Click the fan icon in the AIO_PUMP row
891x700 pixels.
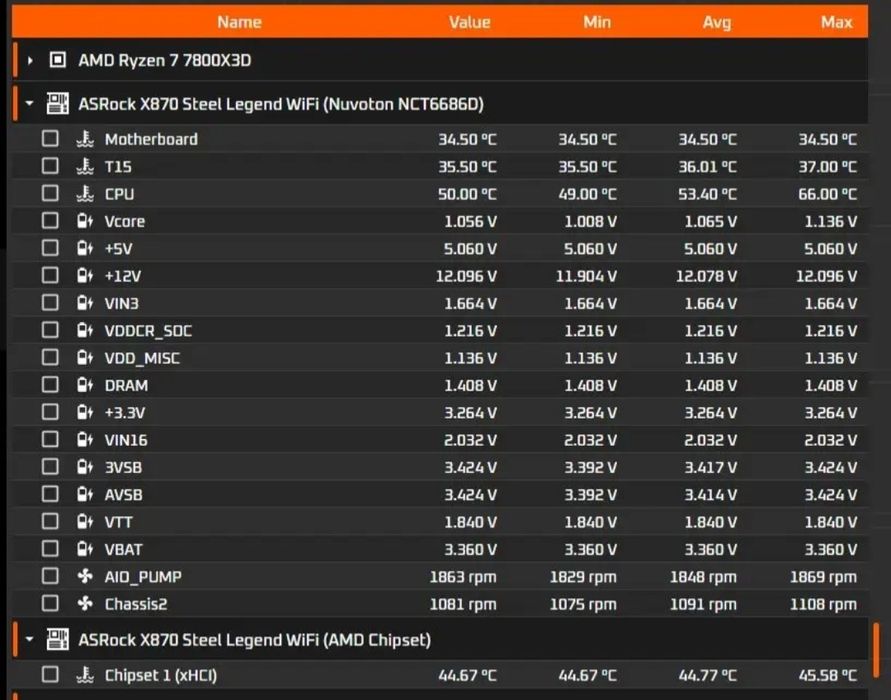[85, 576]
